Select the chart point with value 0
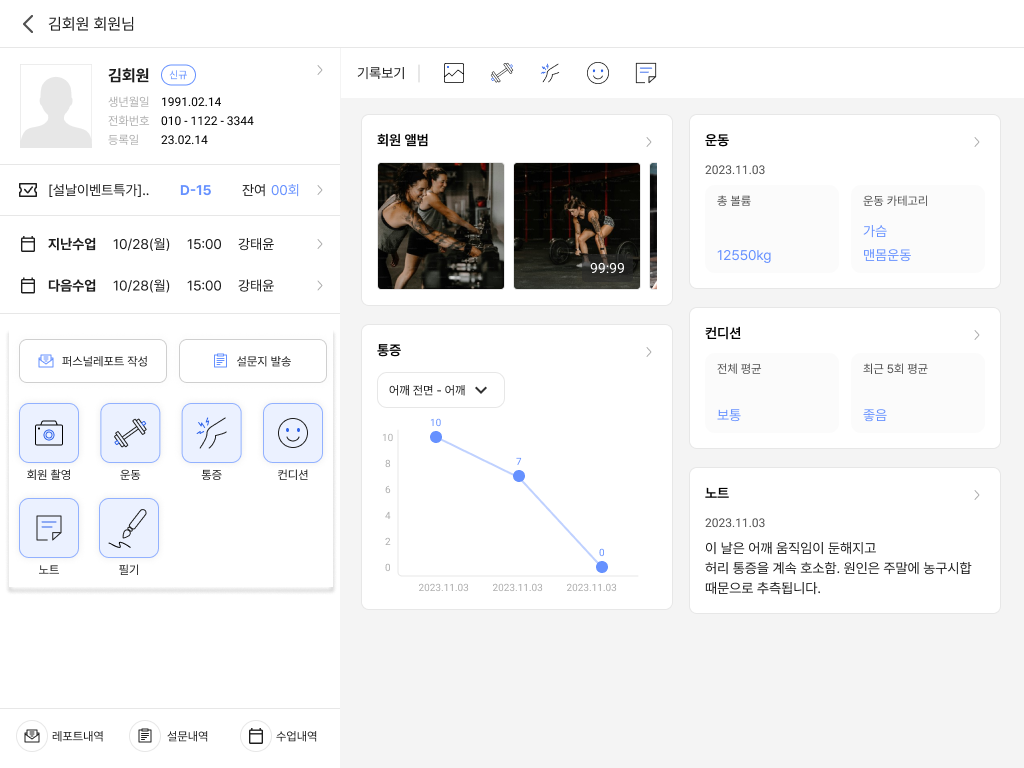1024x768 pixels. tap(601, 567)
